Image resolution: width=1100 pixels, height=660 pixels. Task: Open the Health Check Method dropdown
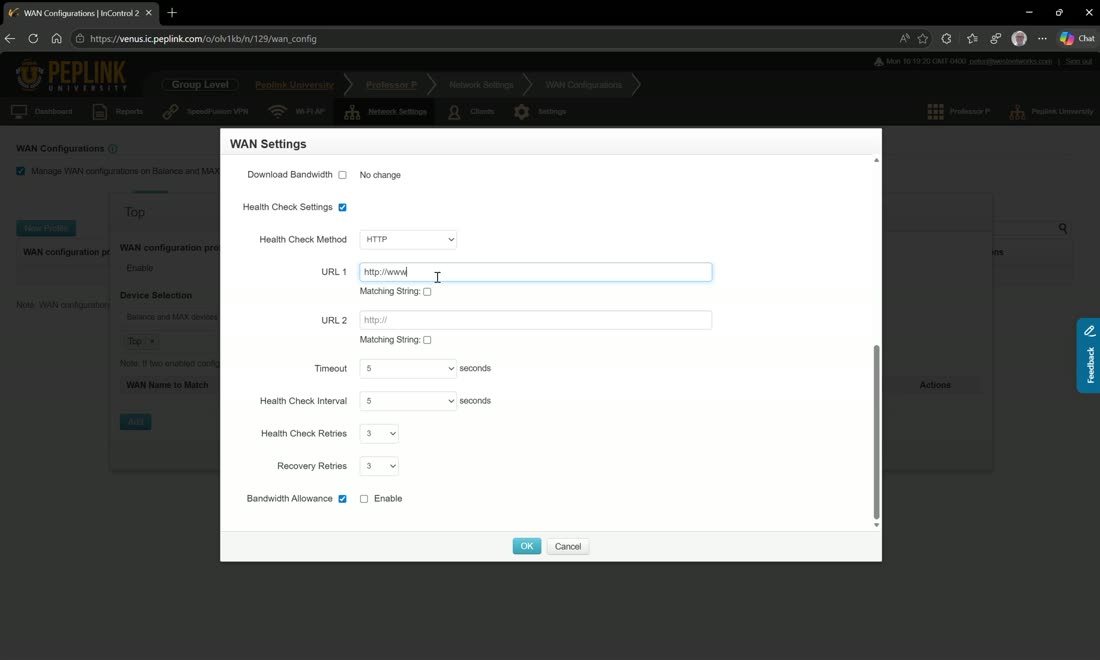tap(408, 239)
